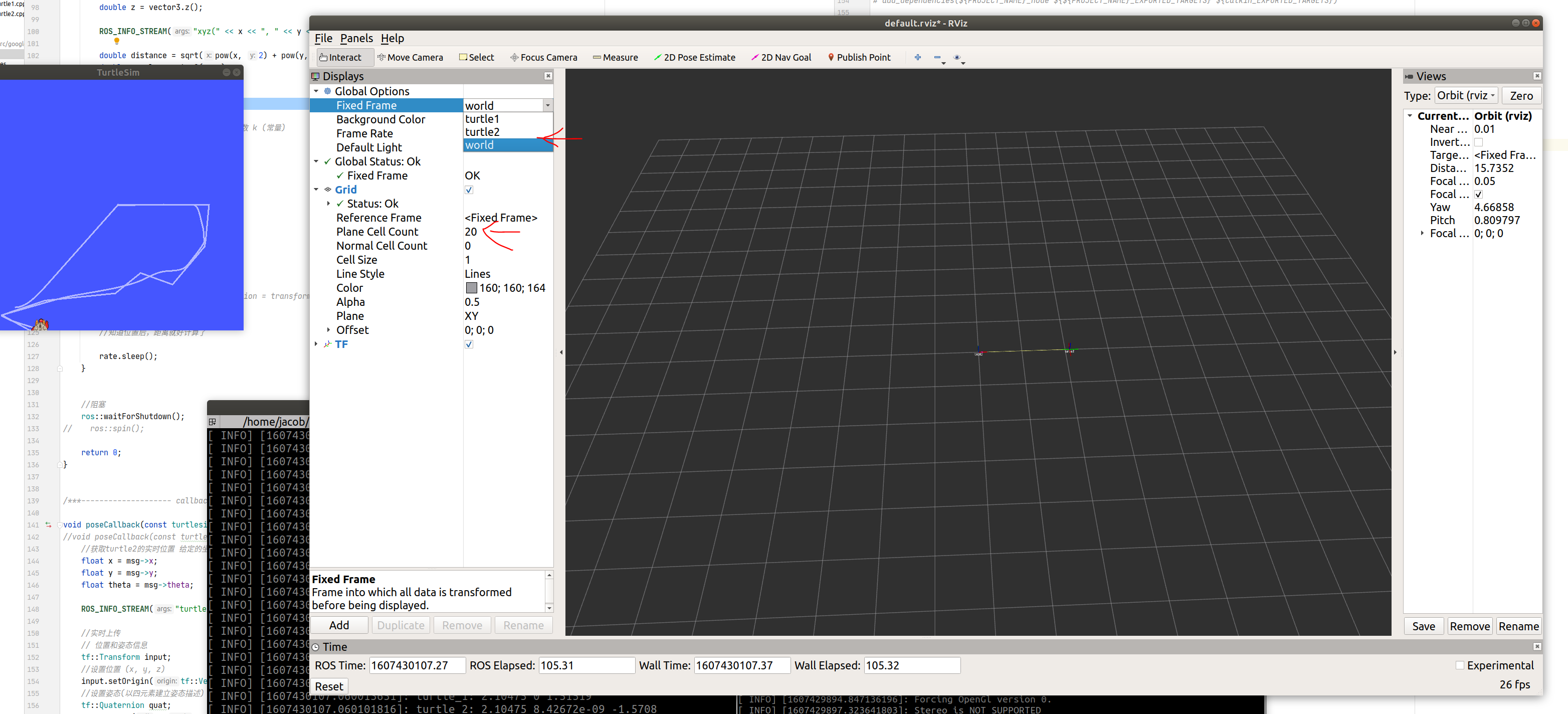Expand the TF display tree item
The width and height of the screenshot is (1568, 714).
pos(316,344)
